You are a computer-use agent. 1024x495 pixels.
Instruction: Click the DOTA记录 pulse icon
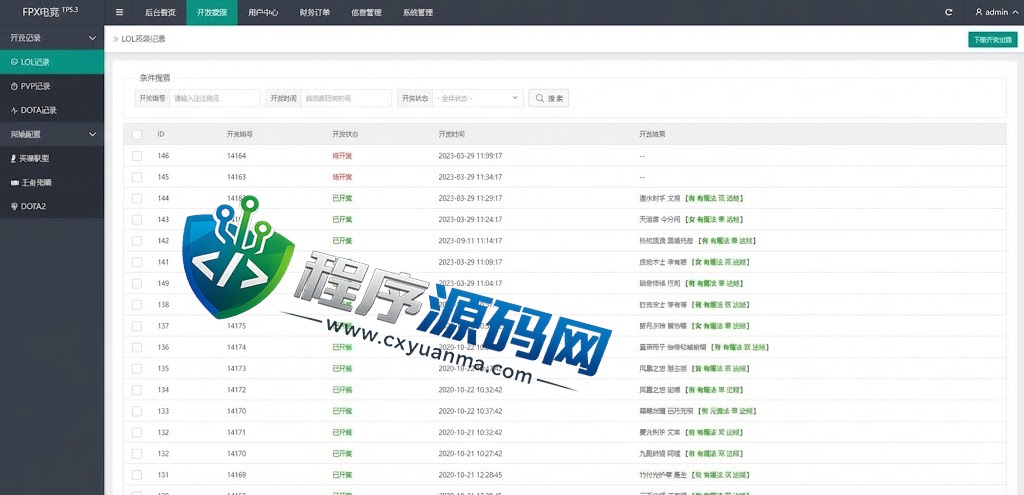(14, 110)
